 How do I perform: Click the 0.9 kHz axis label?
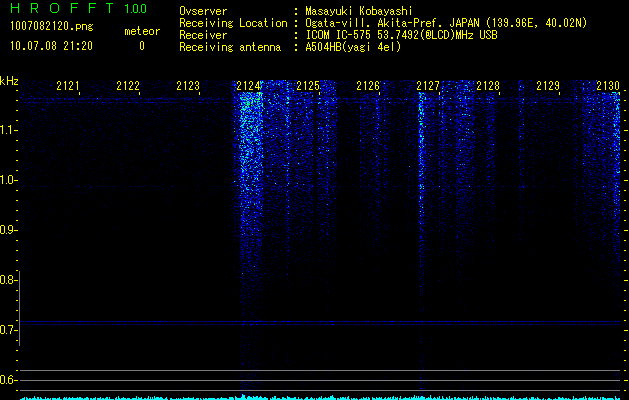click(x=8, y=230)
